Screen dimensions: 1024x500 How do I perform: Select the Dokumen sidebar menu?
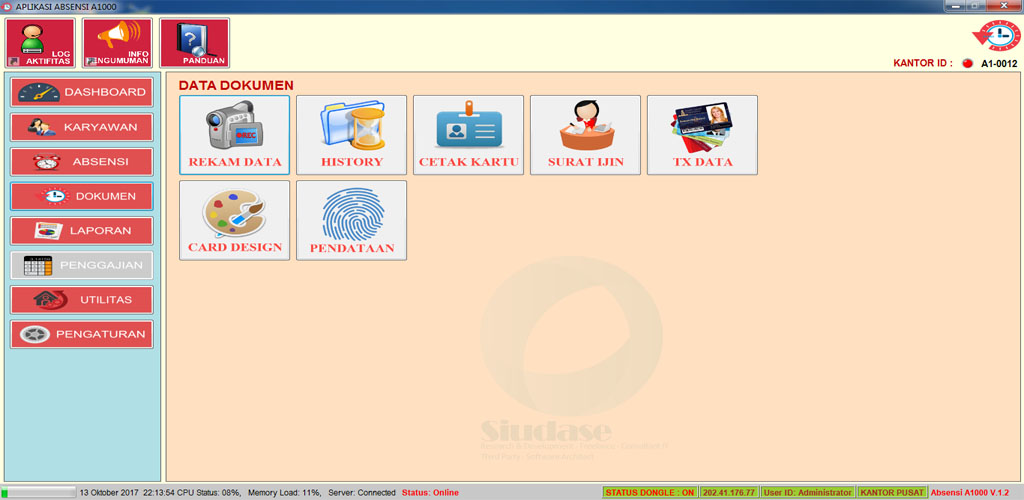(82, 196)
